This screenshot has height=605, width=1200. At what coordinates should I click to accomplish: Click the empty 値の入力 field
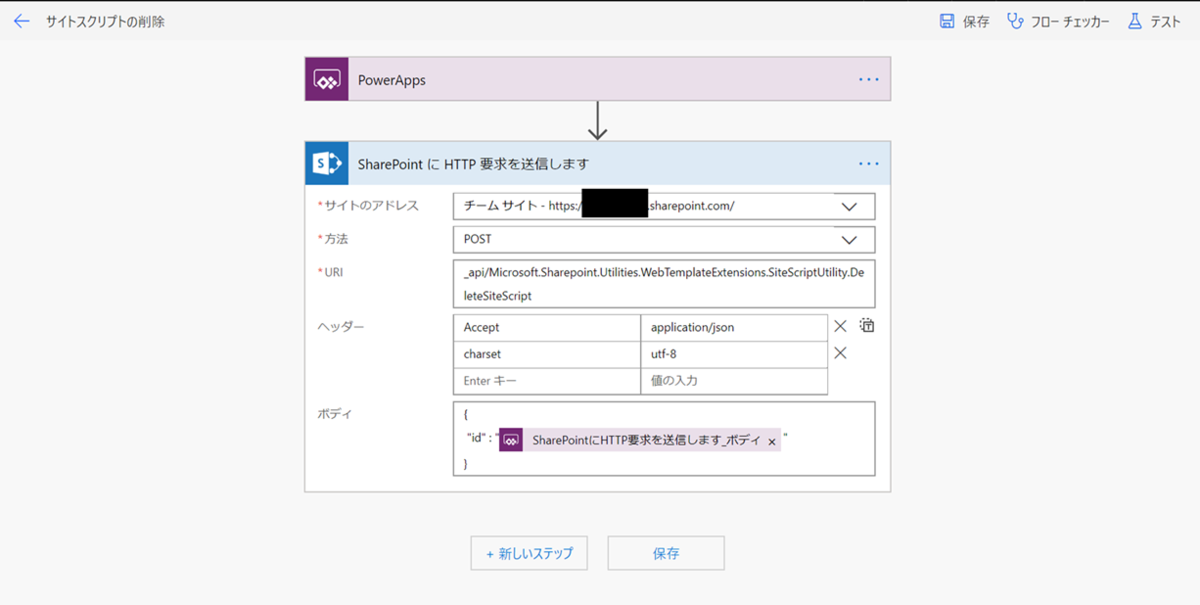(x=734, y=381)
